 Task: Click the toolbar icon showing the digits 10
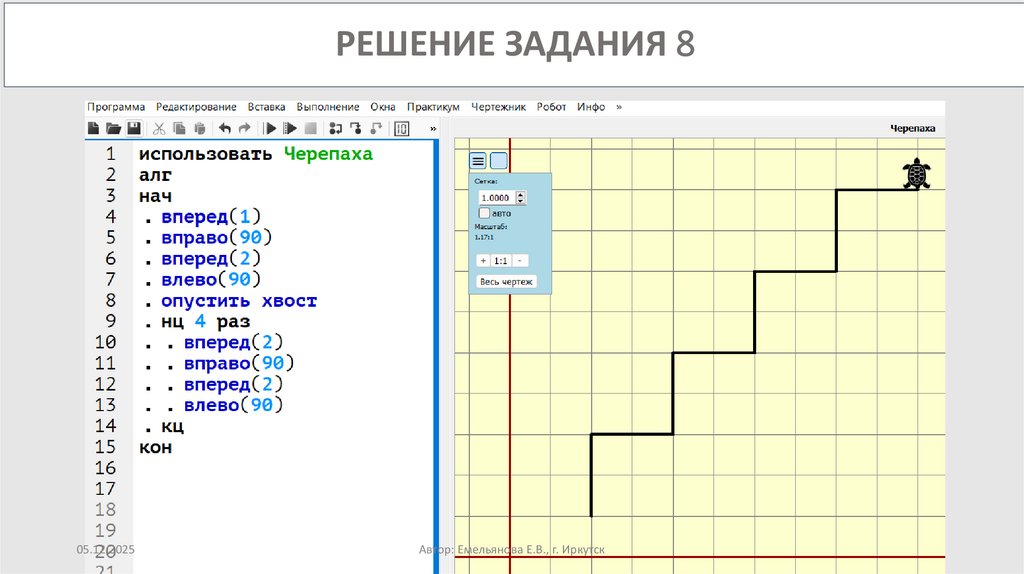tap(402, 129)
